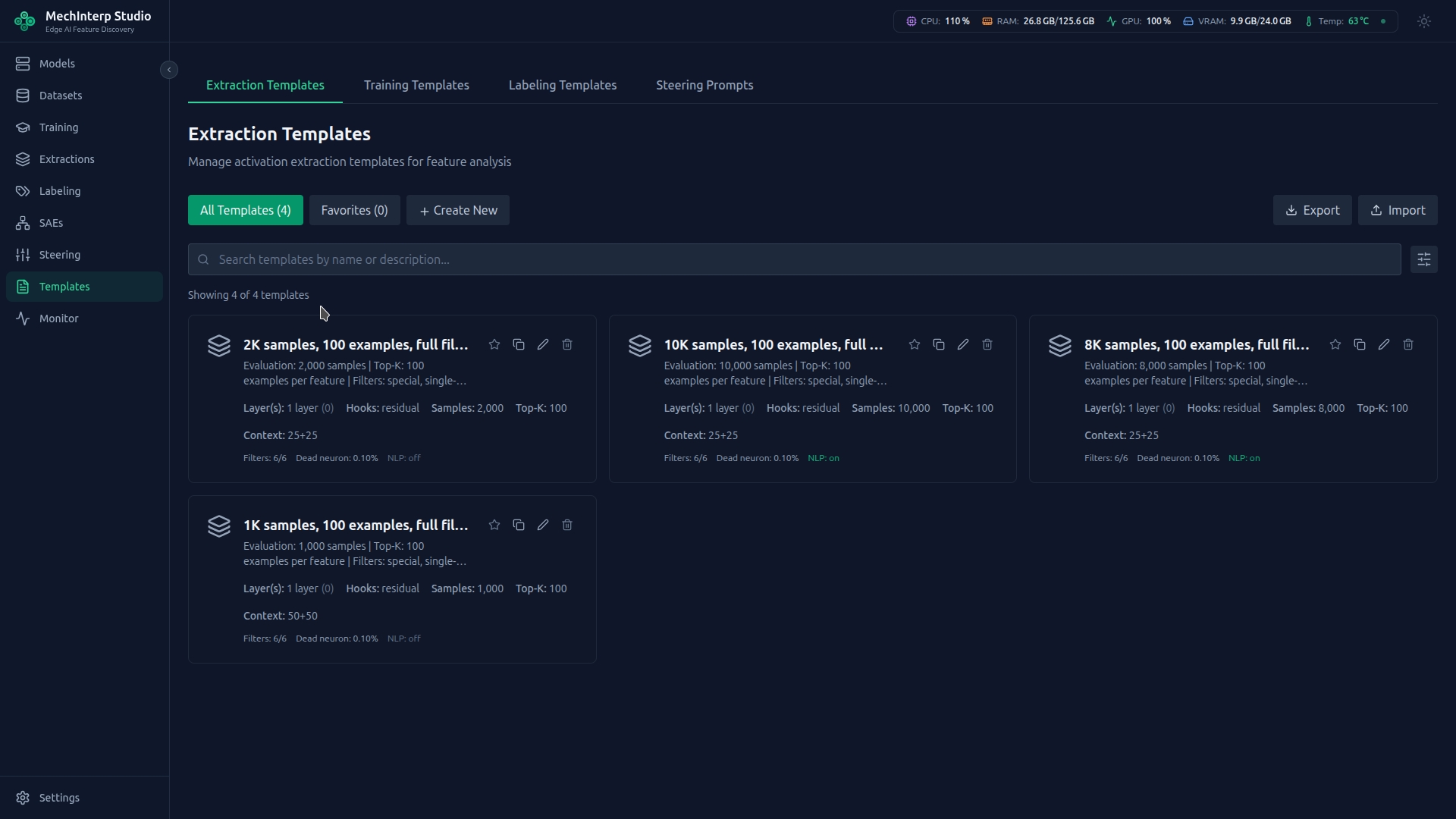Screen dimensions: 1456x819
Task: Click the RAM usage readout
Action: 1038,21
